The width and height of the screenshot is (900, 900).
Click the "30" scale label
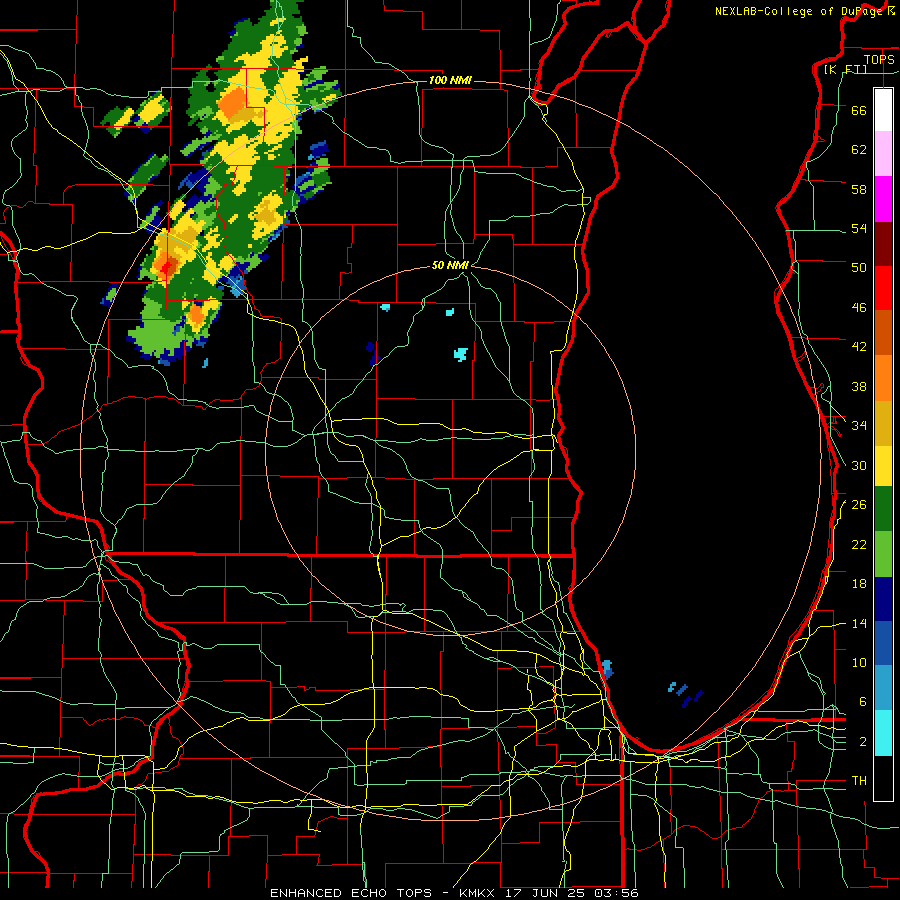(x=859, y=465)
